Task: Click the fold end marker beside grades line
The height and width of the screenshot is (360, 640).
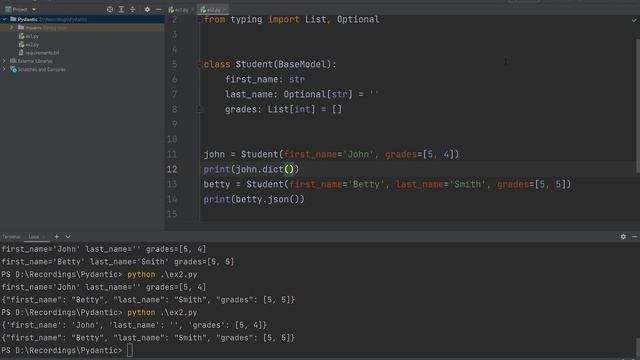Action: (200, 109)
